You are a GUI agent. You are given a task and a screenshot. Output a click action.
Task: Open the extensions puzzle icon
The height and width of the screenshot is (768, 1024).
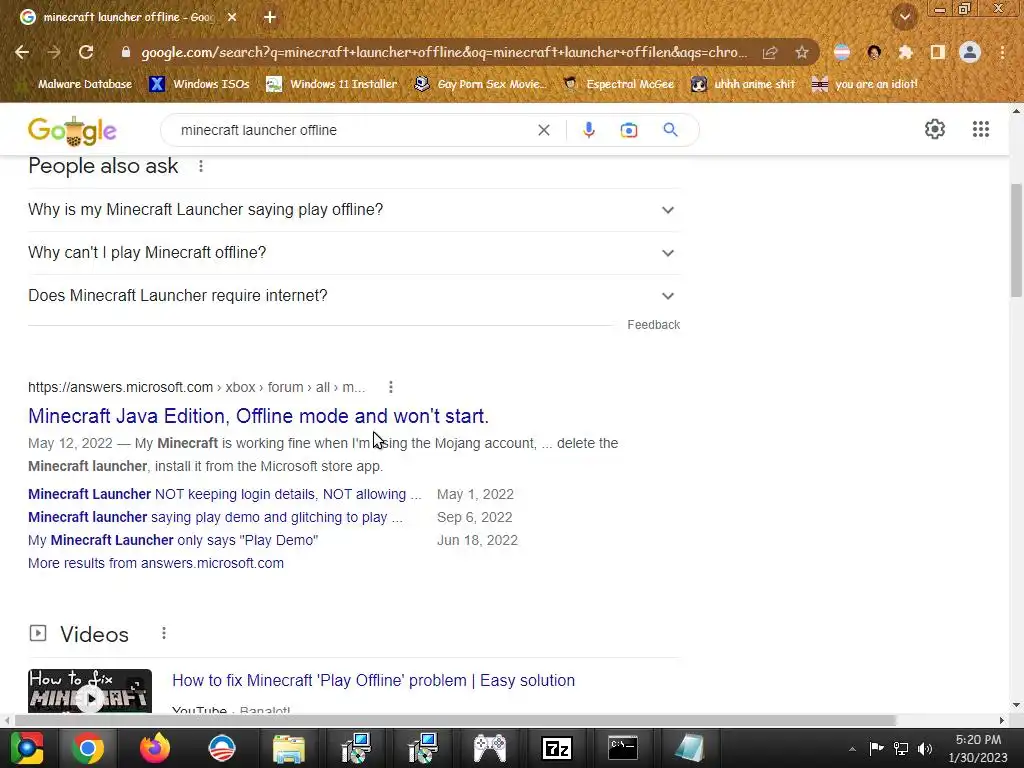point(905,52)
